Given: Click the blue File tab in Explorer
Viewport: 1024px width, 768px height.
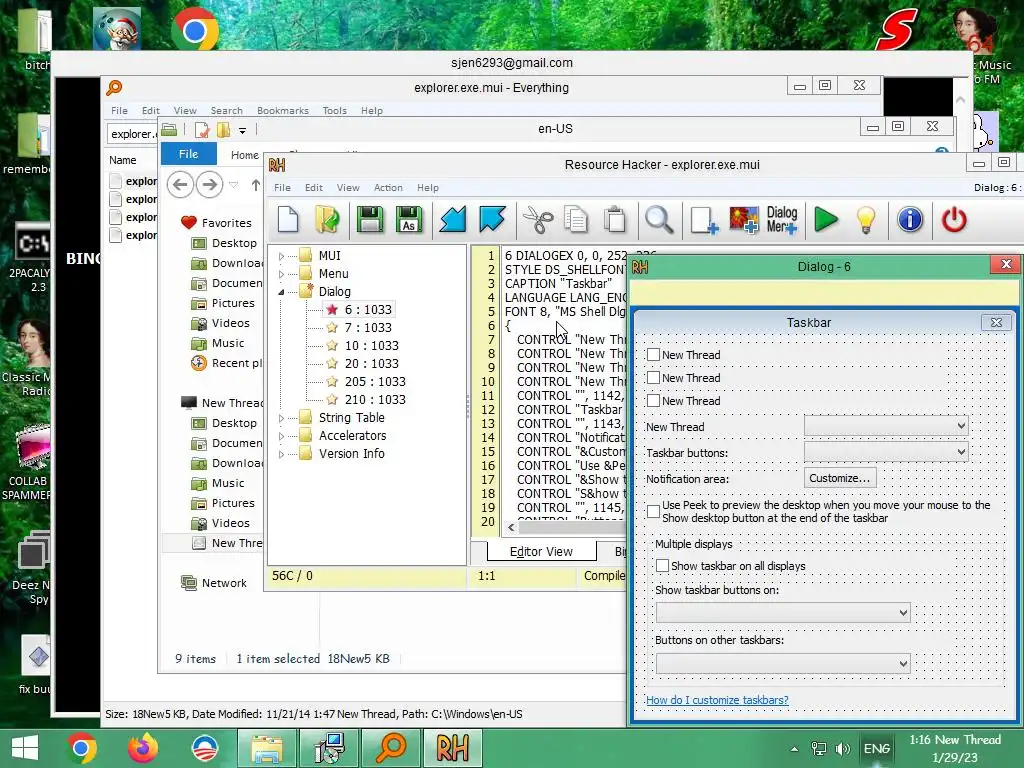Looking at the screenshot, I should coord(189,154).
